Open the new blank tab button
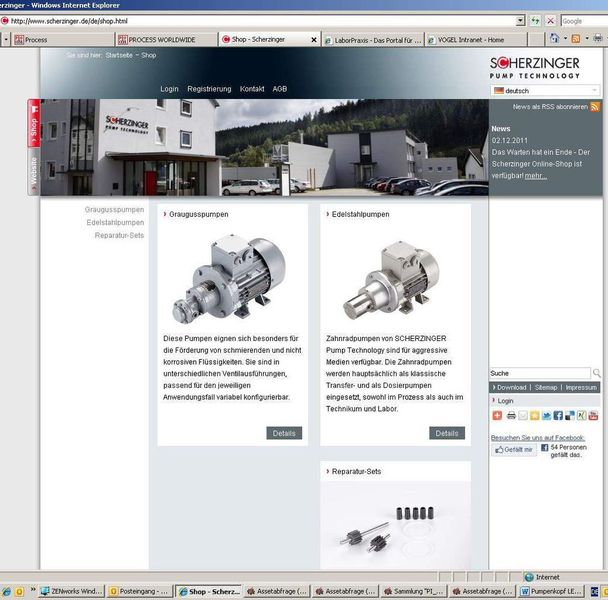The height and width of the screenshot is (600, 608). (536, 40)
